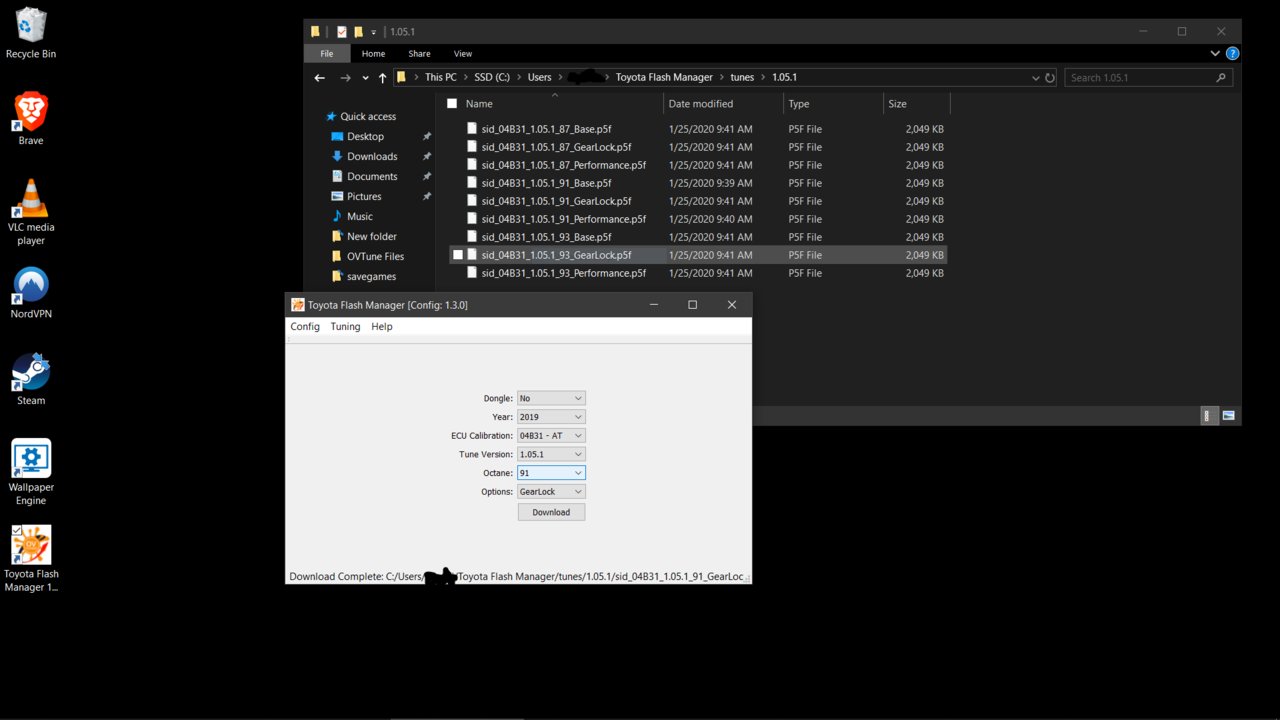Switch to the View ribbon tab
Image resolution: width=1280 pixels, height=720 pixels.
tap(463, 54)
